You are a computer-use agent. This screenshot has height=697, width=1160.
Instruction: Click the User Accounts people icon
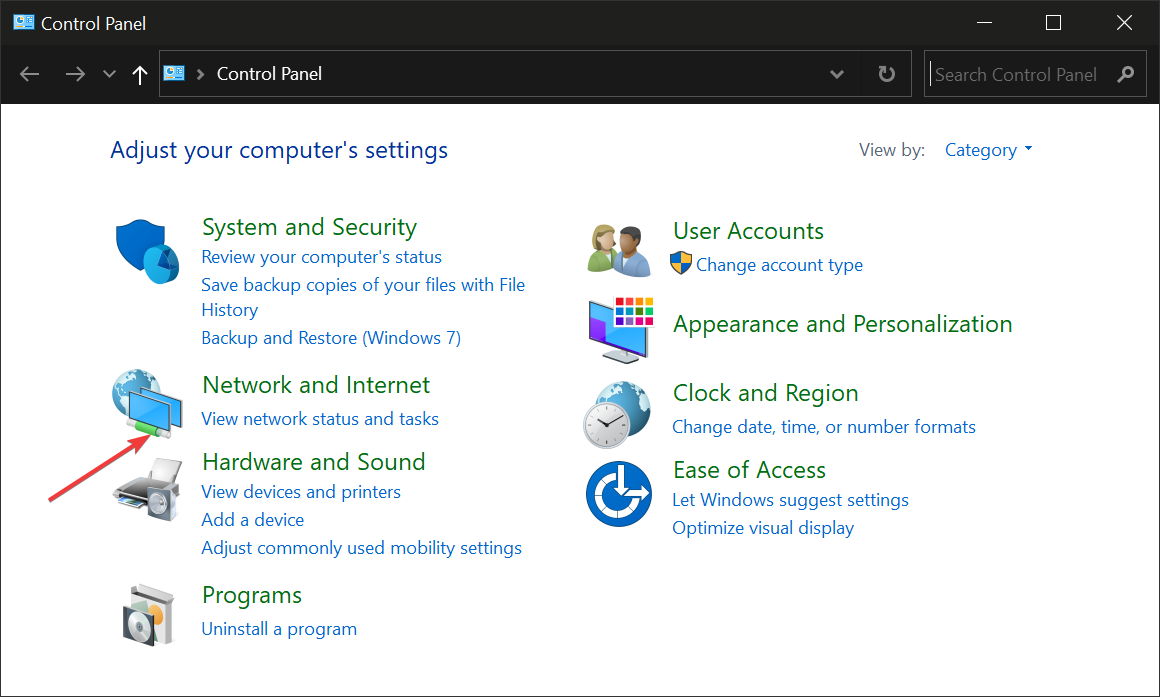click(619, 250)
